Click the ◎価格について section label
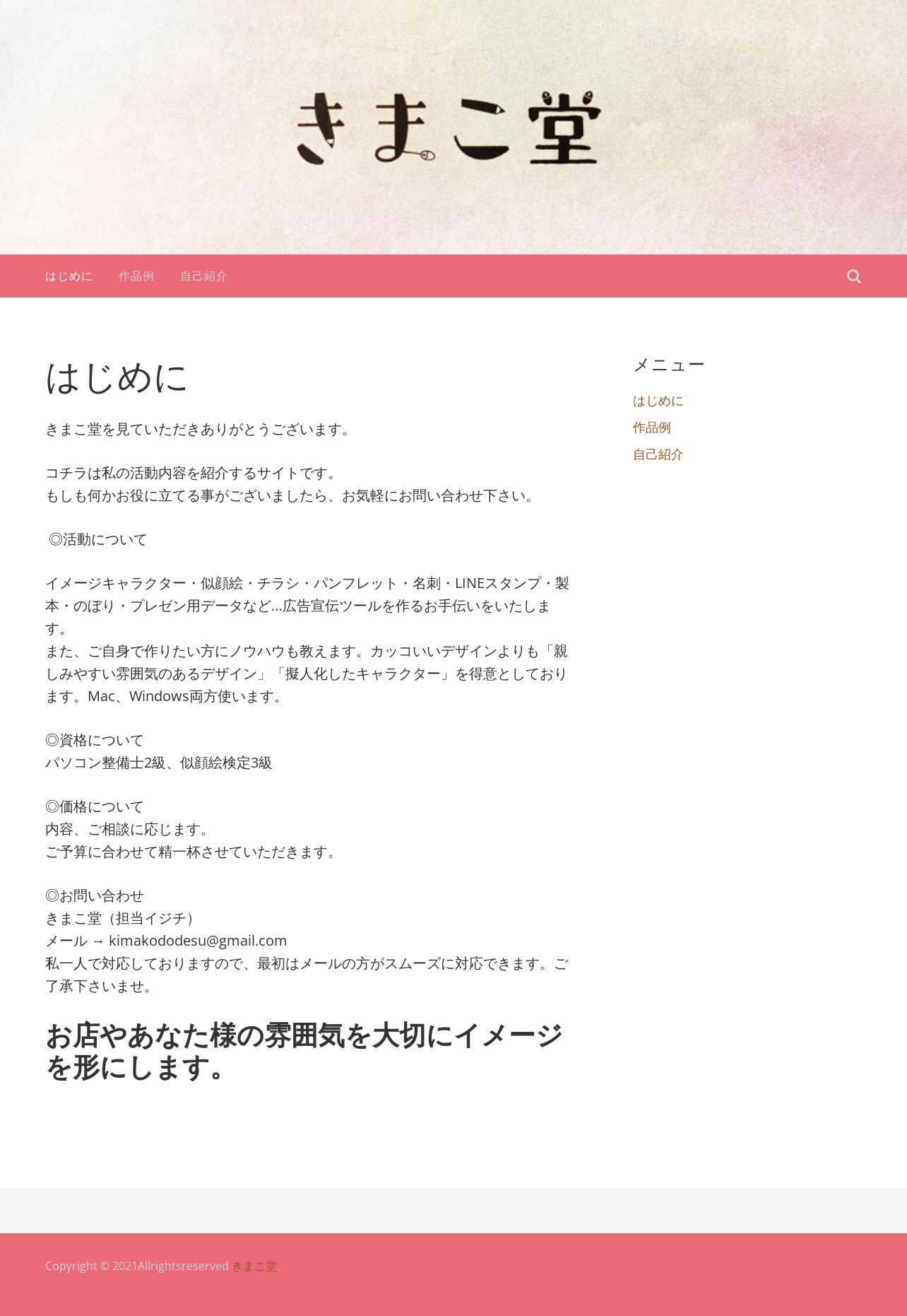Screen dimensions: 907x1316 click(x=95, y=806)
